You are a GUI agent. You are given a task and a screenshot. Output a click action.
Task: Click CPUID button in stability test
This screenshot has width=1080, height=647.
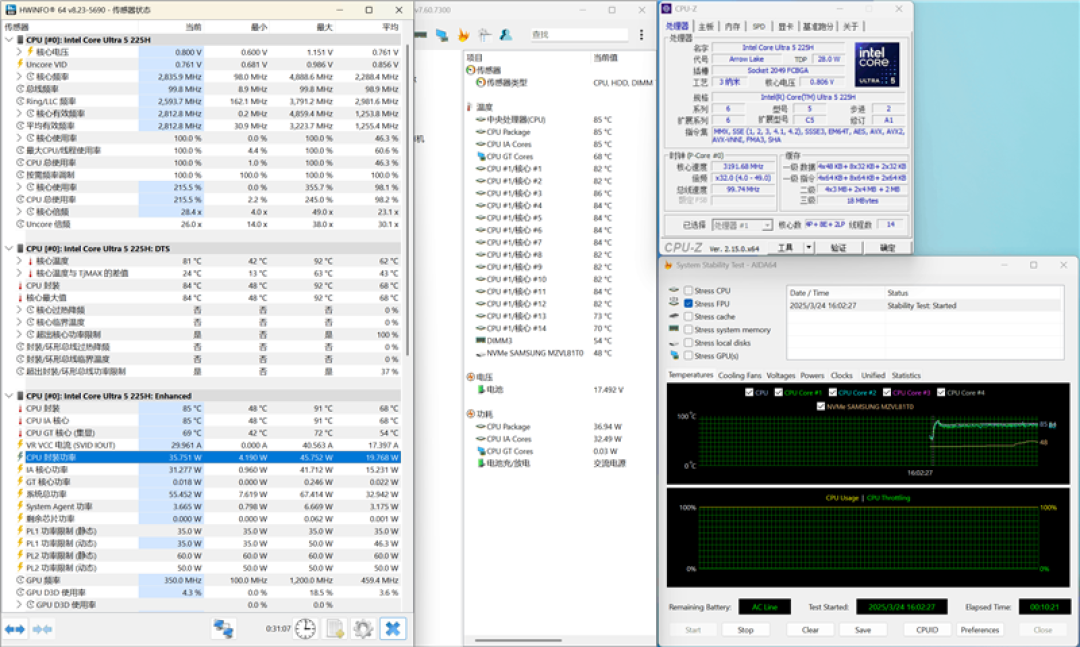[x=927, y=630]
